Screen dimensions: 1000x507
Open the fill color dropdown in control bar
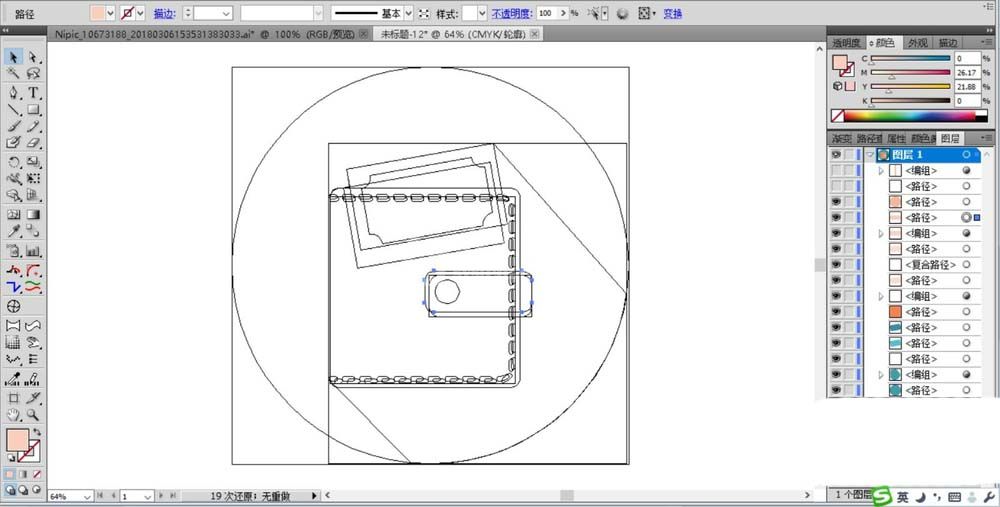coord(110,13)
